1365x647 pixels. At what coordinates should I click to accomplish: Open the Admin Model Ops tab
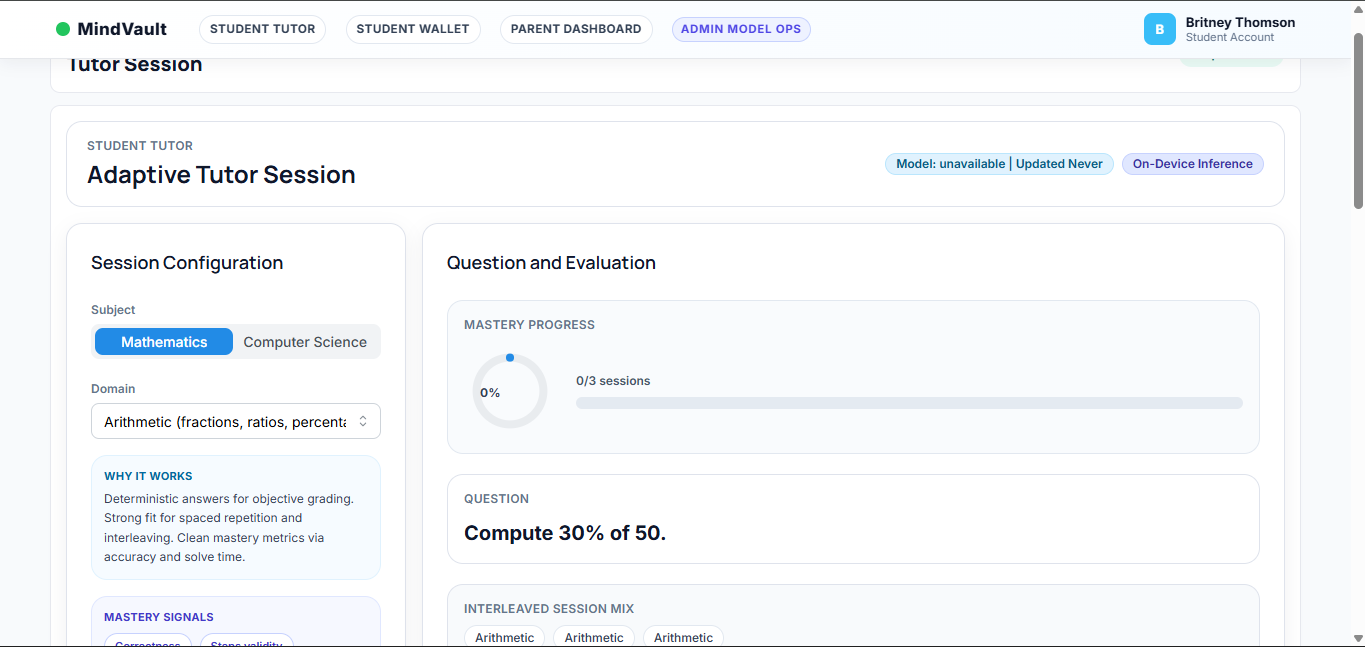tap(741, 29)
